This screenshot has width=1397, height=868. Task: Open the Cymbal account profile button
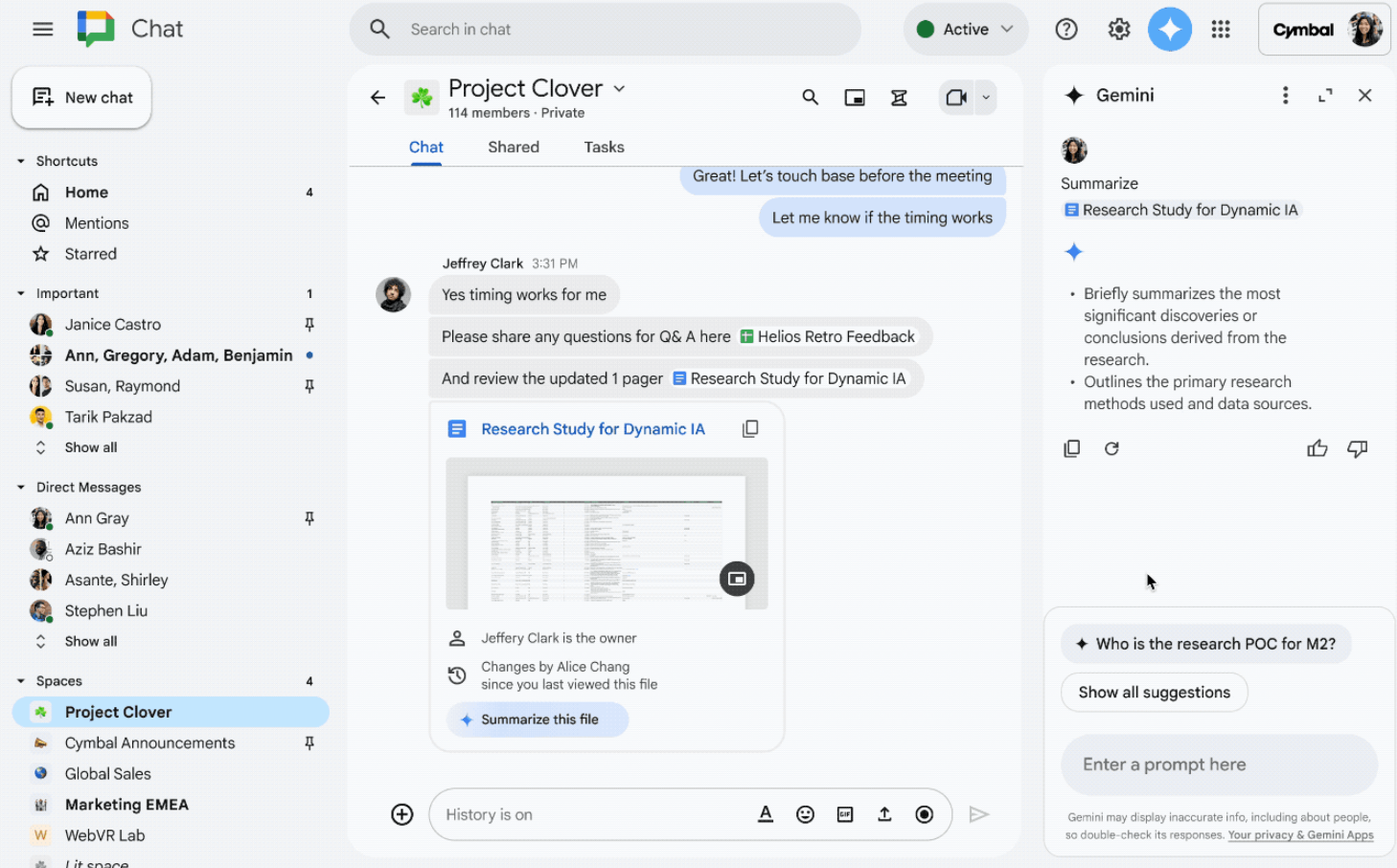pyautogui.click(x=1324, y=30)
